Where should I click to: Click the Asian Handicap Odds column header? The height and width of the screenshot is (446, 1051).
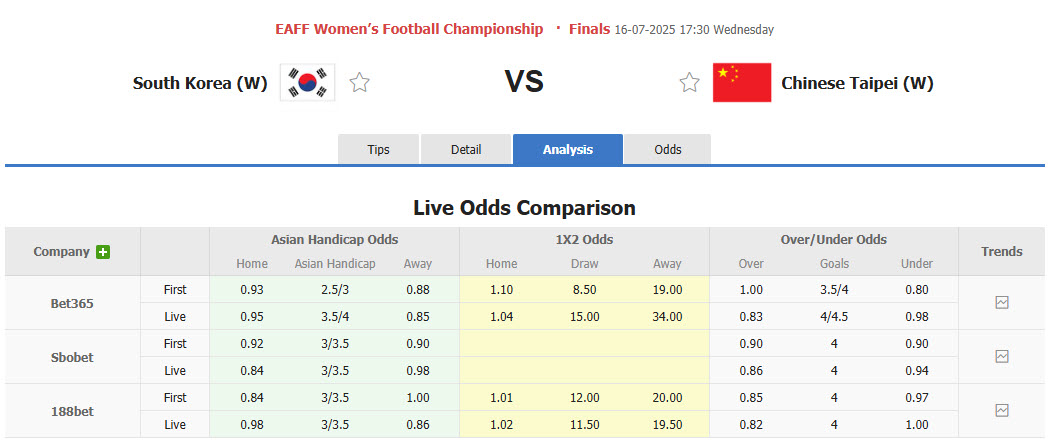[334, 240]
